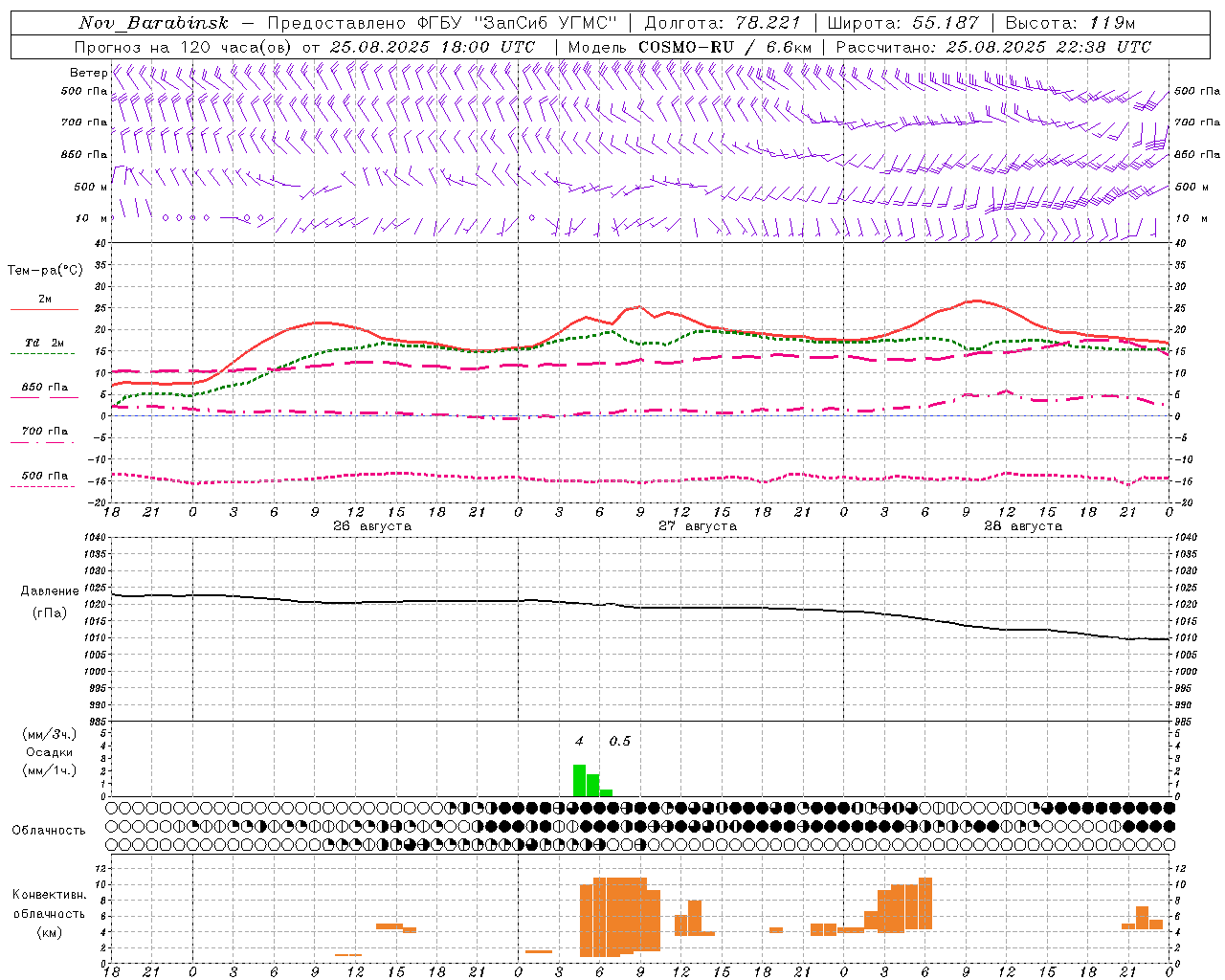Click the Td 2м dew point legend entry
This screenshot has height=980, width=1225.
(x=44, y=343)
